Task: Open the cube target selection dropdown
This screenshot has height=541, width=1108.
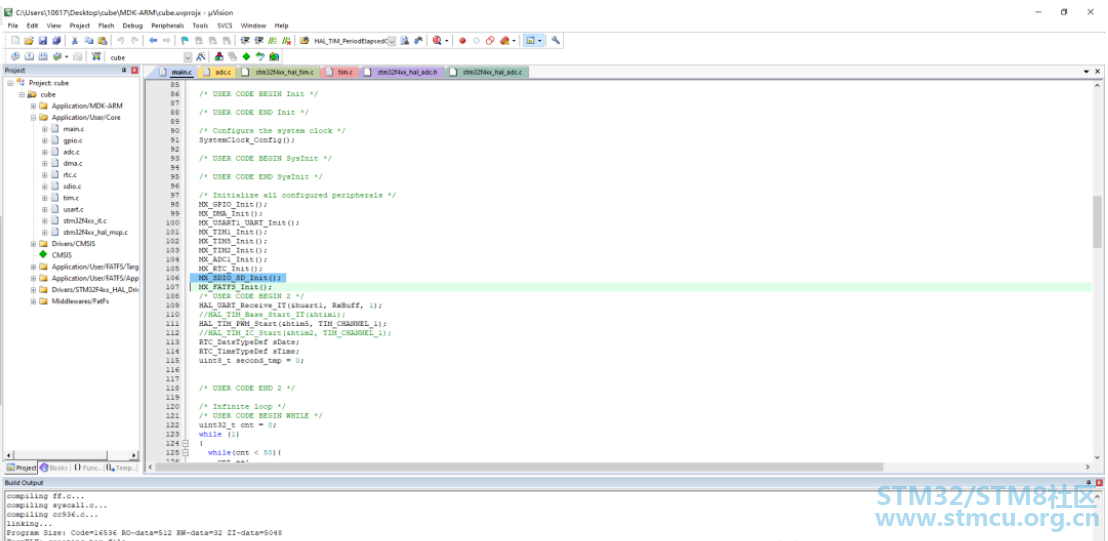Action: [x=187, y=57]
